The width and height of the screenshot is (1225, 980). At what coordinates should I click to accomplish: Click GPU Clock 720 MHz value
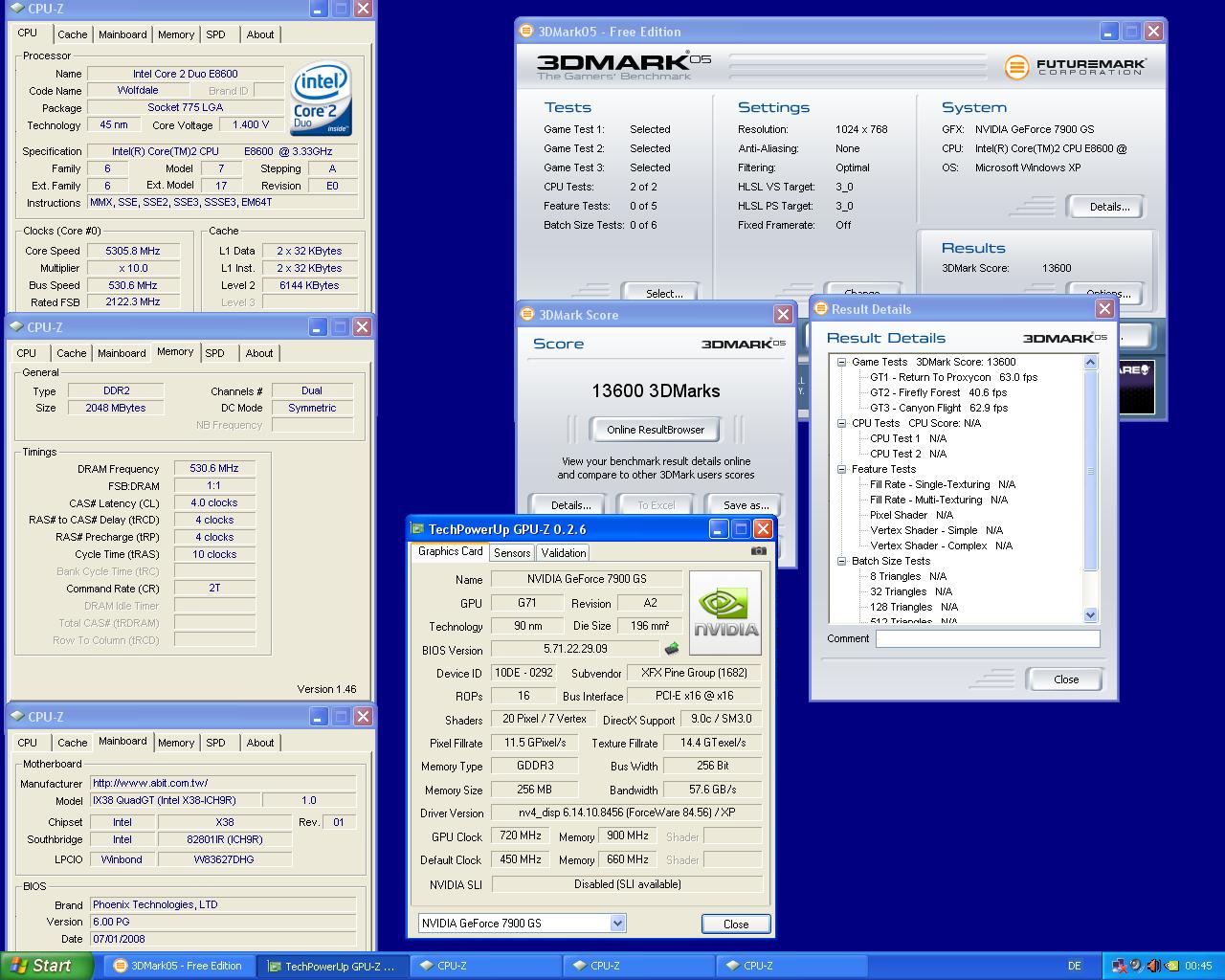pyautogui.click(x=522, y=835)
